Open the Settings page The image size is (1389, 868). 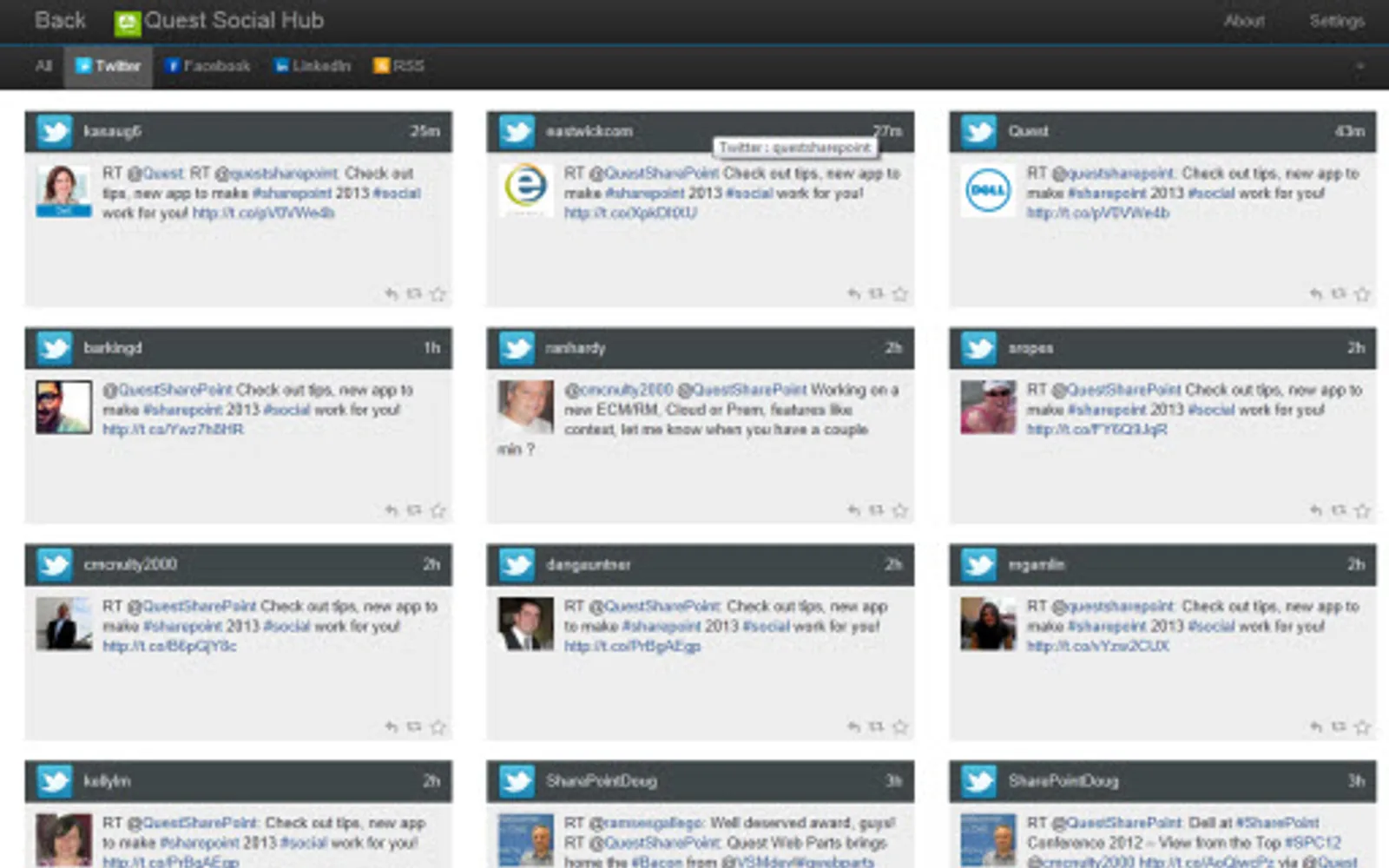pos(1337,21)
